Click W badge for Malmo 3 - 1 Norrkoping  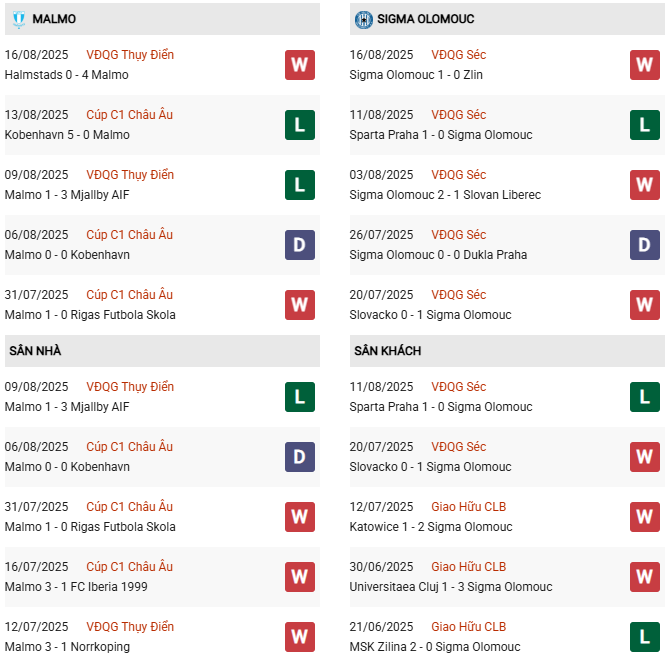(x=299, y=637)
